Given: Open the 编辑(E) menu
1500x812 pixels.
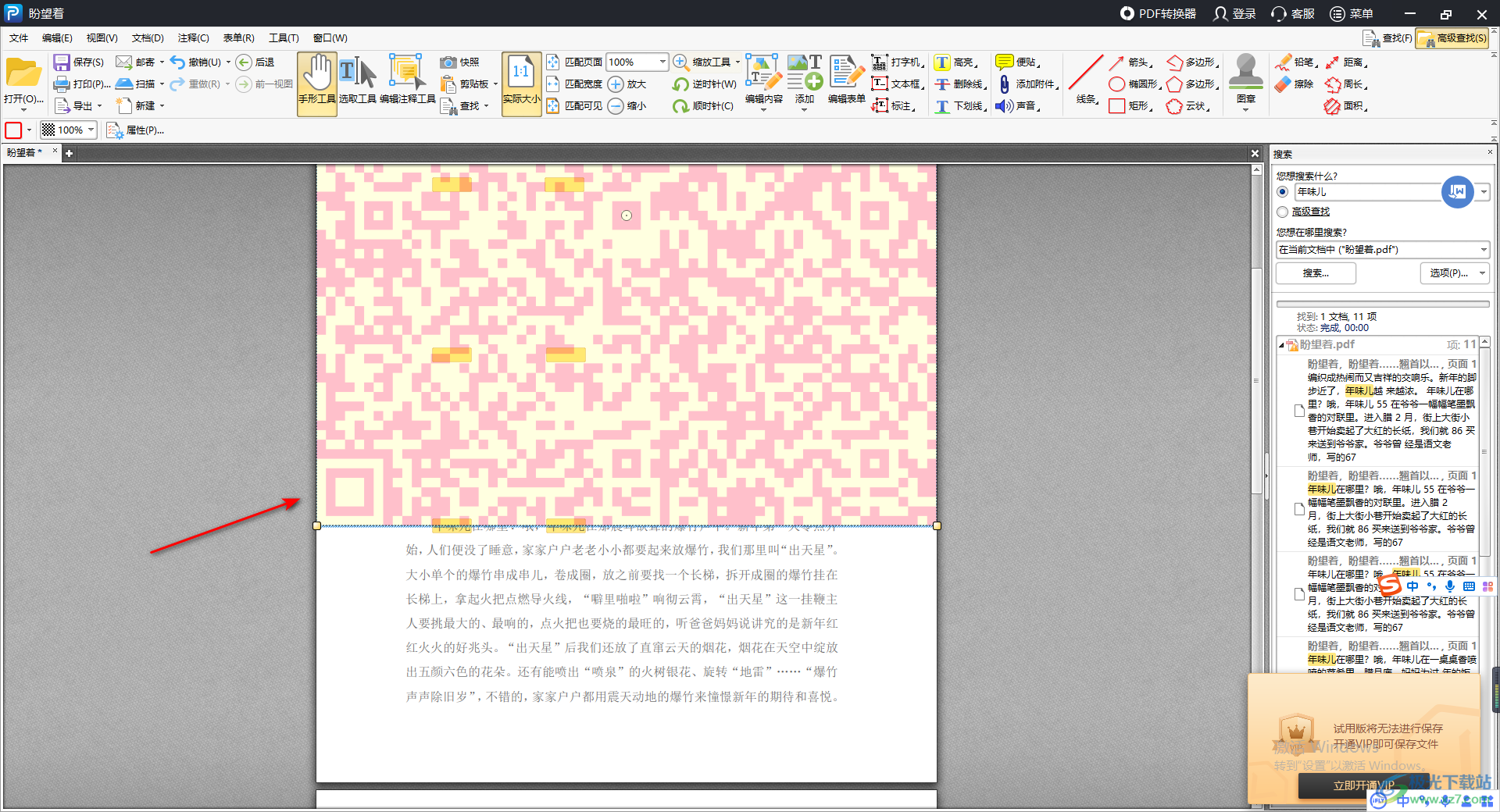Looking at the screenshot, I should point(57,37).
